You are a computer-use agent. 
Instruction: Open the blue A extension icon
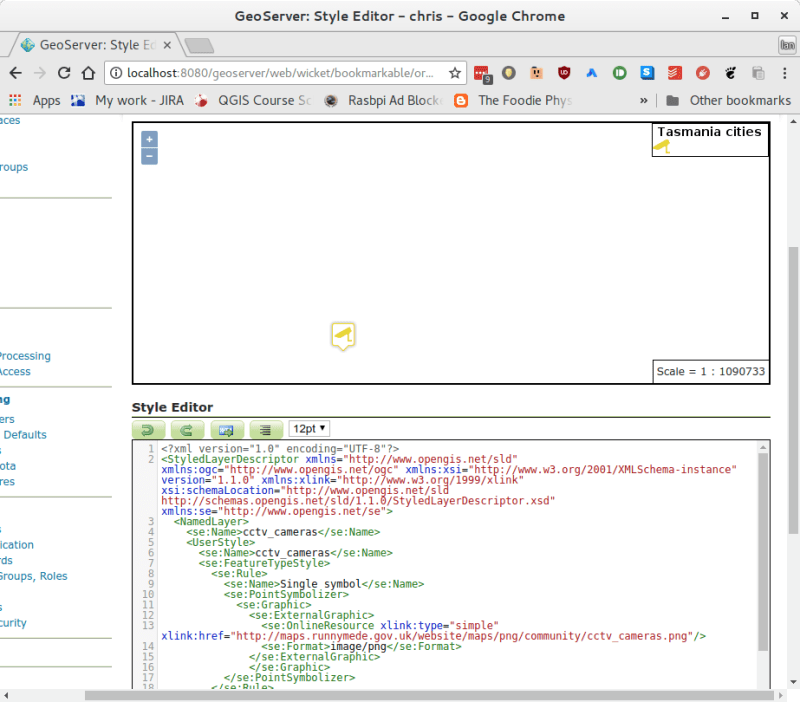(x=591, y=73)
